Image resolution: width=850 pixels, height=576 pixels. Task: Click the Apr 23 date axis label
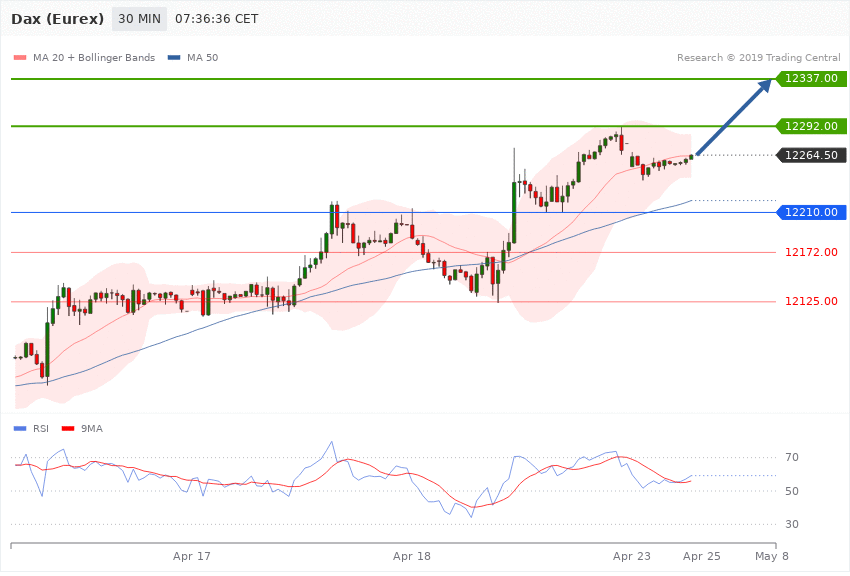pos(632,556)
